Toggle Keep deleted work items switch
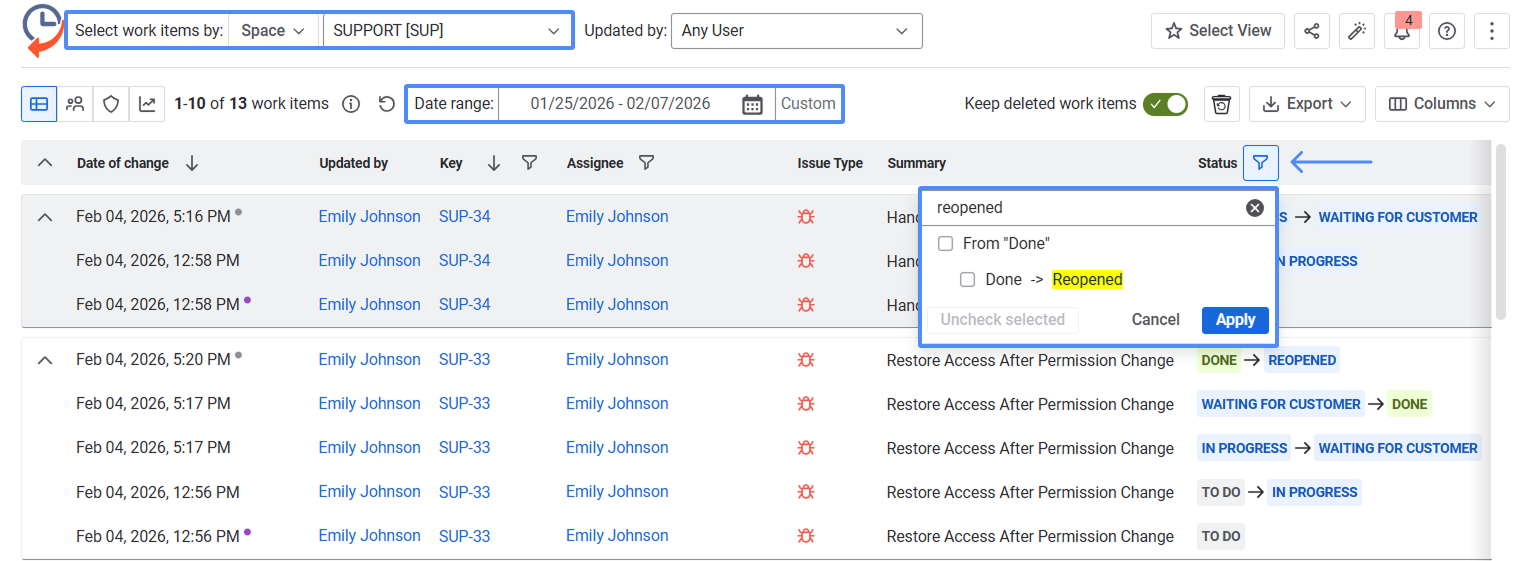Screen dimensions: 1523x561 (x=1165, y=104)
